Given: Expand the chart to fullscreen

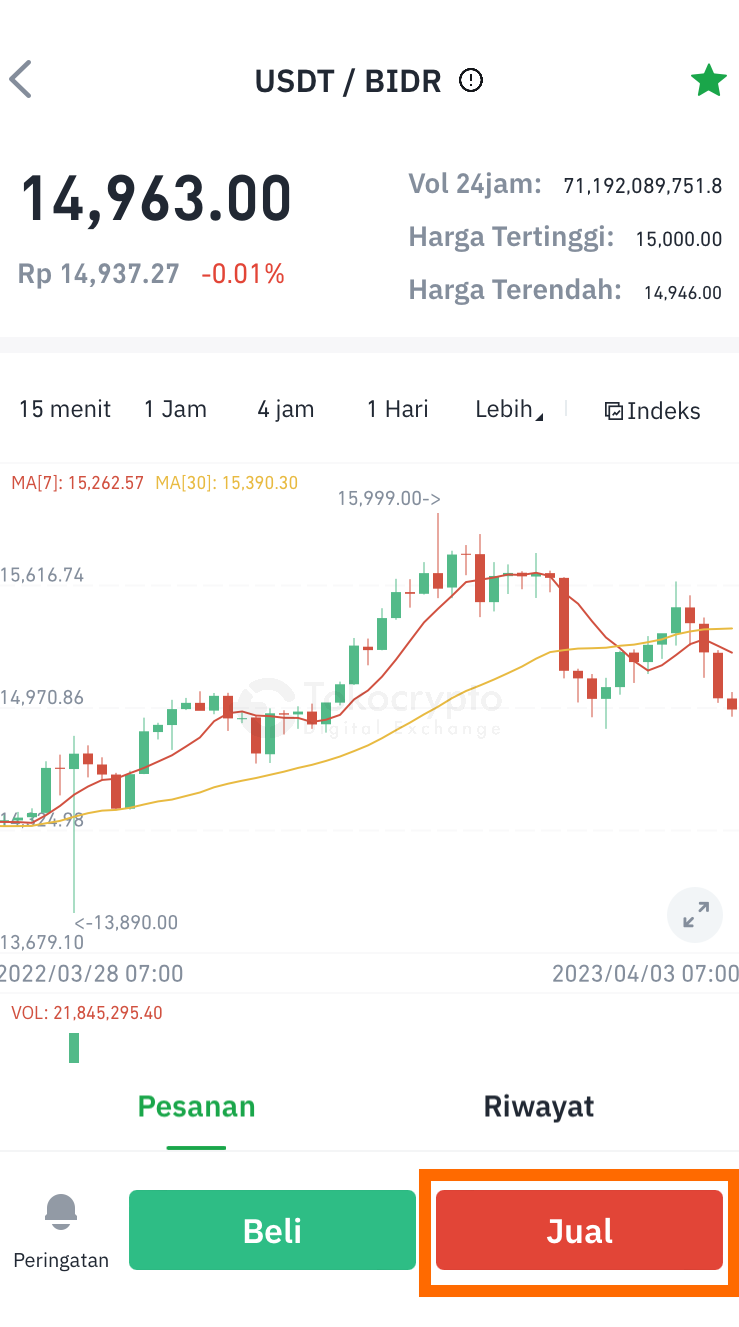Looking at the screenshot, I should 695,914.
